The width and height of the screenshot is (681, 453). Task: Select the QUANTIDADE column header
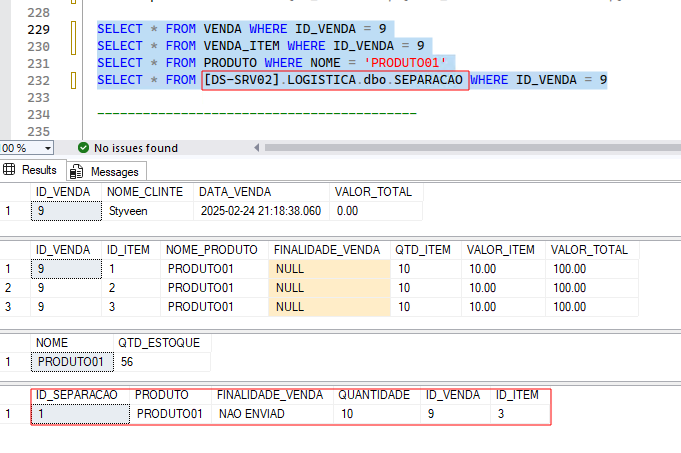tap(374, 394)
